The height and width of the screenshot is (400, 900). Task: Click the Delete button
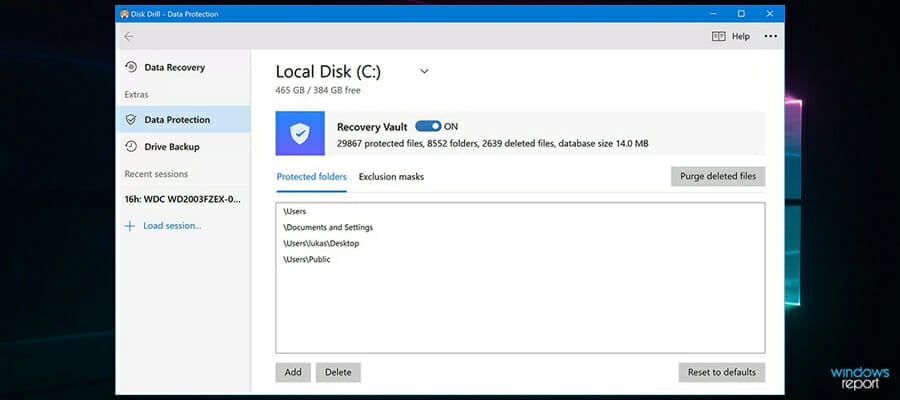click(338, 372)
